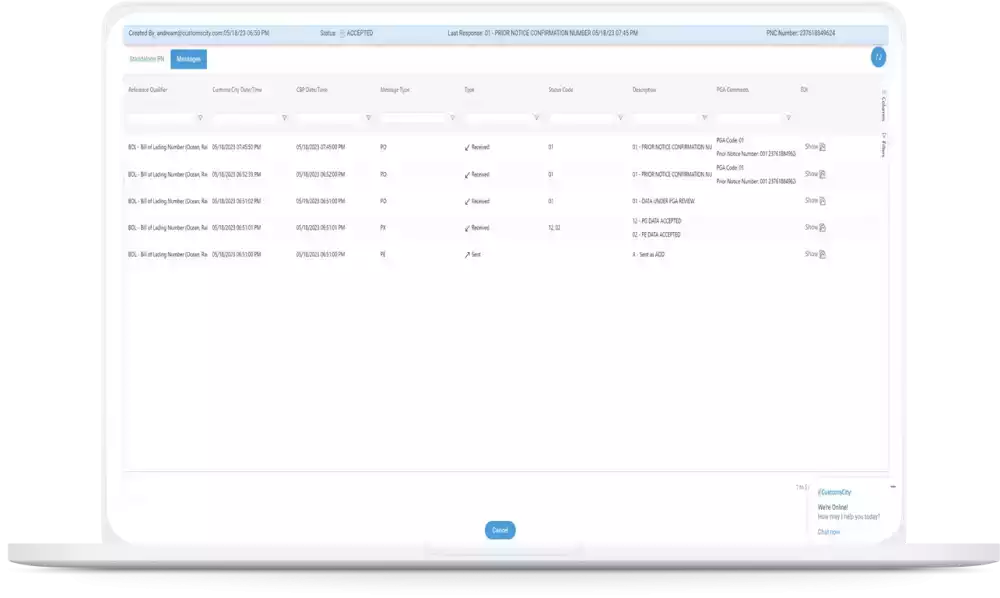This screenshot has height=598, width=1000.
Task: Open CBP Date/Time filter funnel
Action: coord(368,117)
